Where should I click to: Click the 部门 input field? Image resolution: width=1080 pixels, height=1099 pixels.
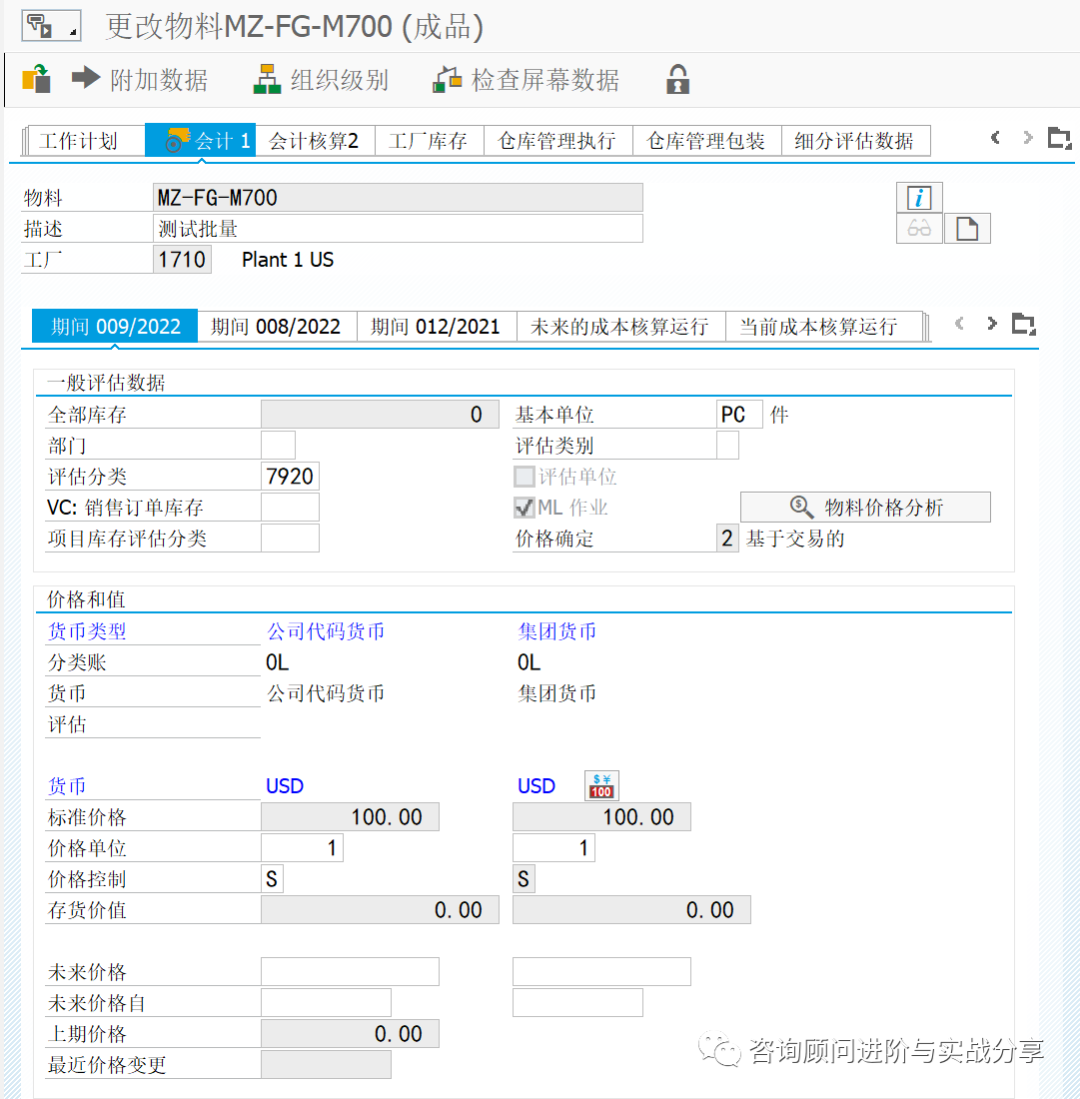[278, 445]
